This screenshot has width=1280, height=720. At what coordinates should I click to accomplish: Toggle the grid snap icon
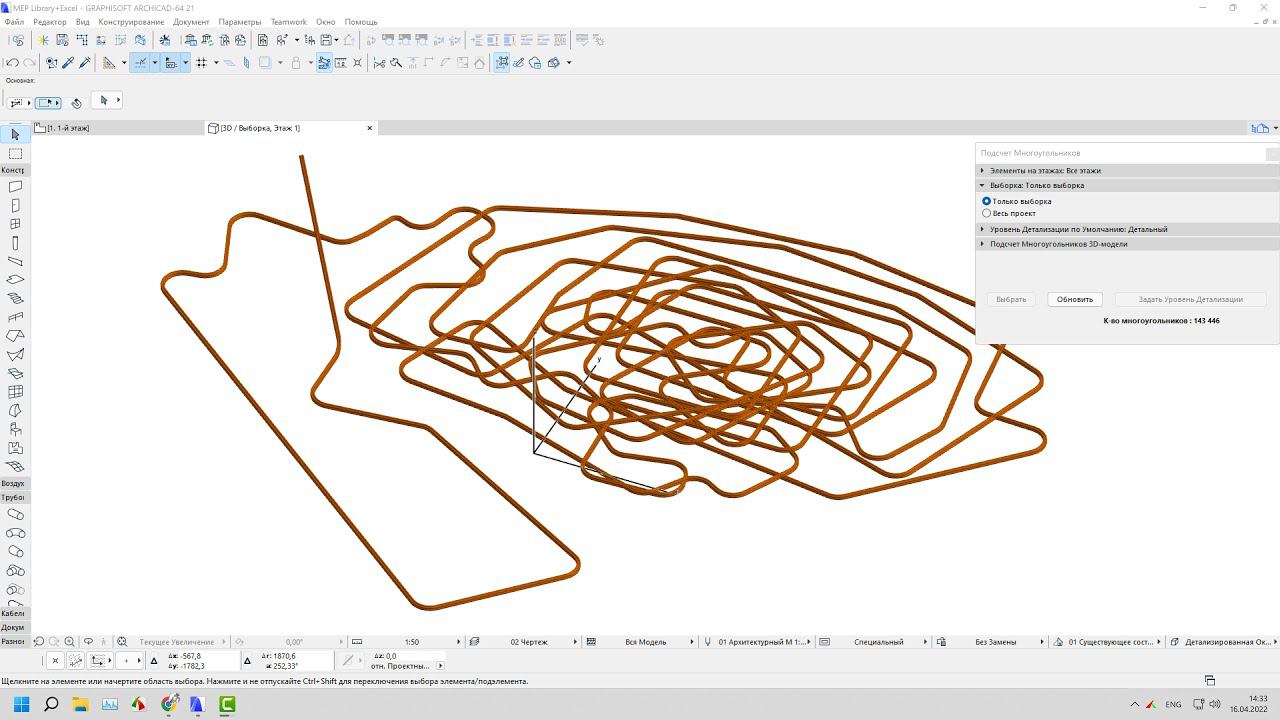(x=201, y=63)
